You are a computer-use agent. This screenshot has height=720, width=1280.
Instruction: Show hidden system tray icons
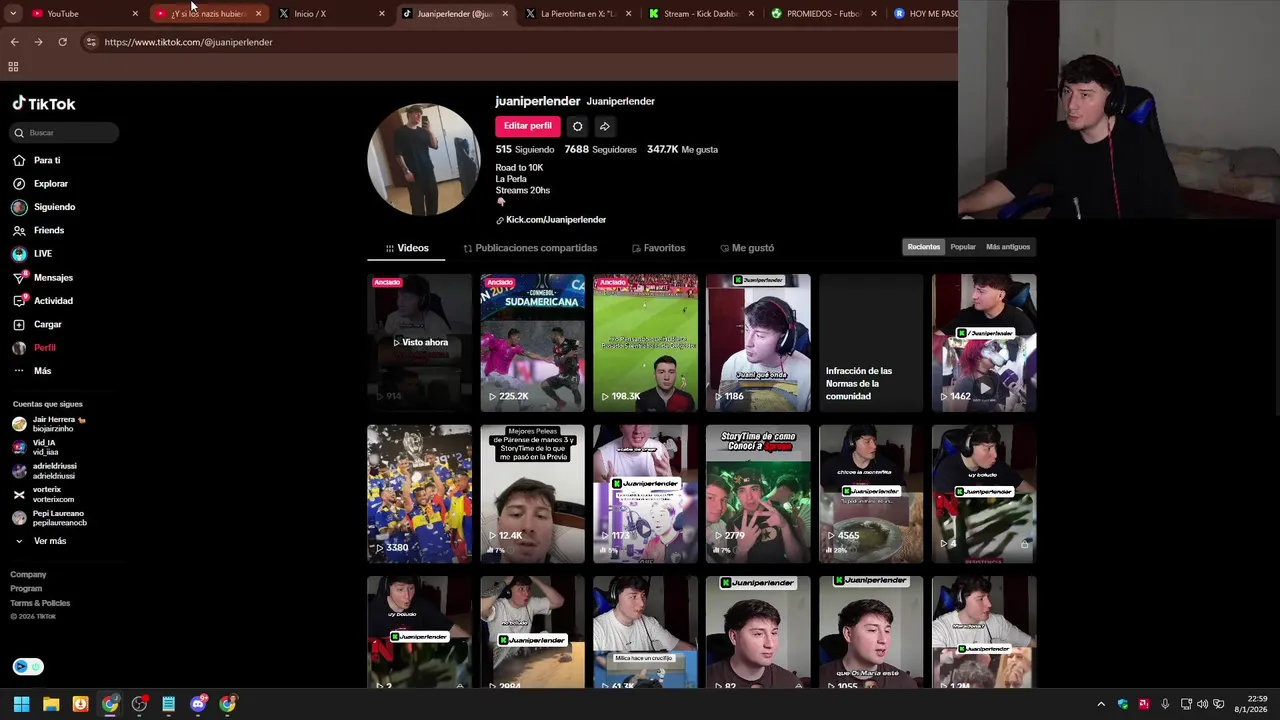coord(1101,704)
